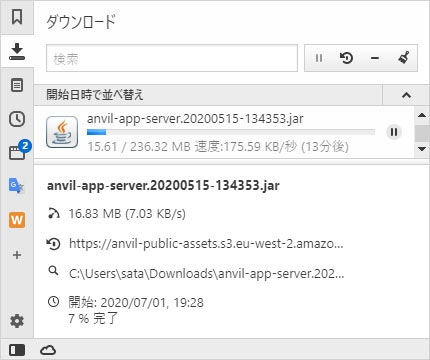This screenshot has height=360, width=430.
Task: Open the Bookmarks panel icon
Action: pos(17,17)
